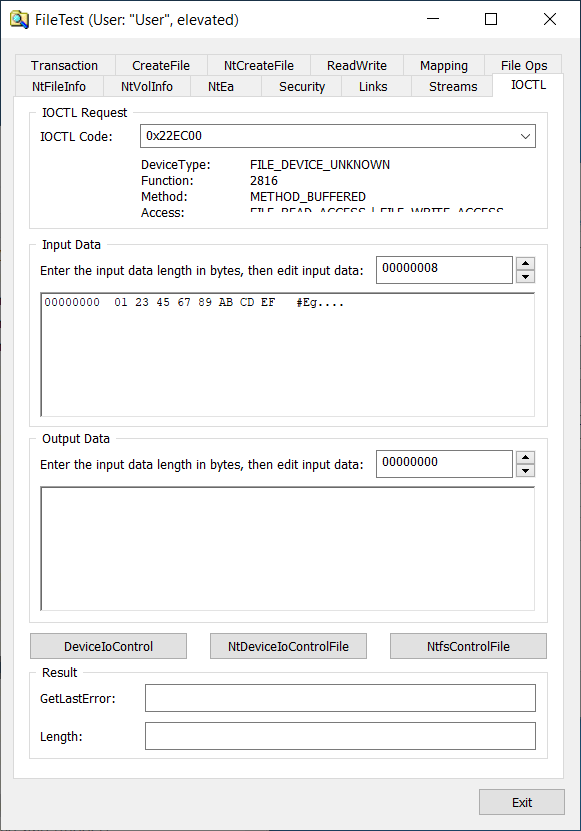This screenshot has height=831, width=581.
Task: Maximize the FileTest window
Action: coord(491,20)
